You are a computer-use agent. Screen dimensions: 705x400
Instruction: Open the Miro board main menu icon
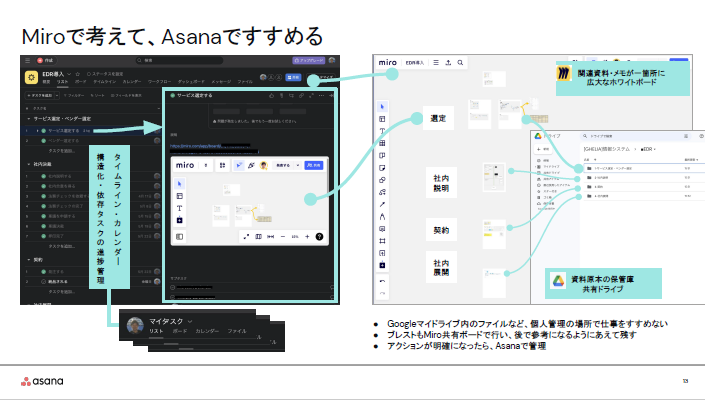pos(436,62)
